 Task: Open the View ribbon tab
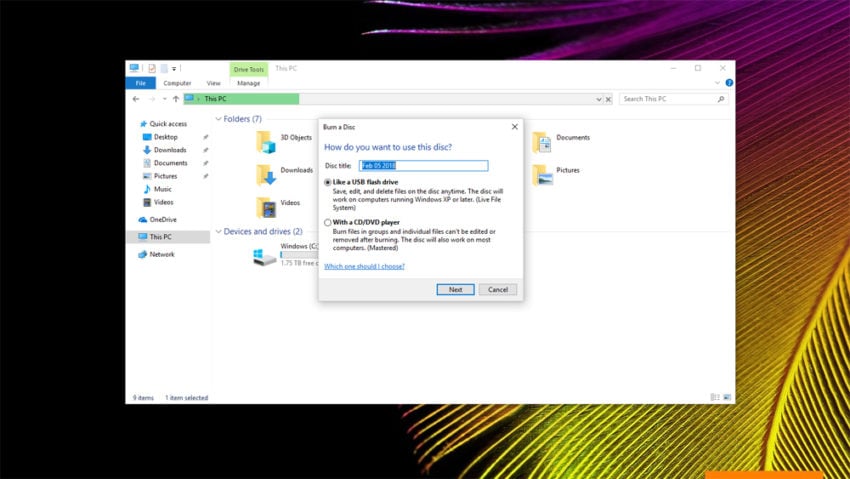[x=214, y=83]
